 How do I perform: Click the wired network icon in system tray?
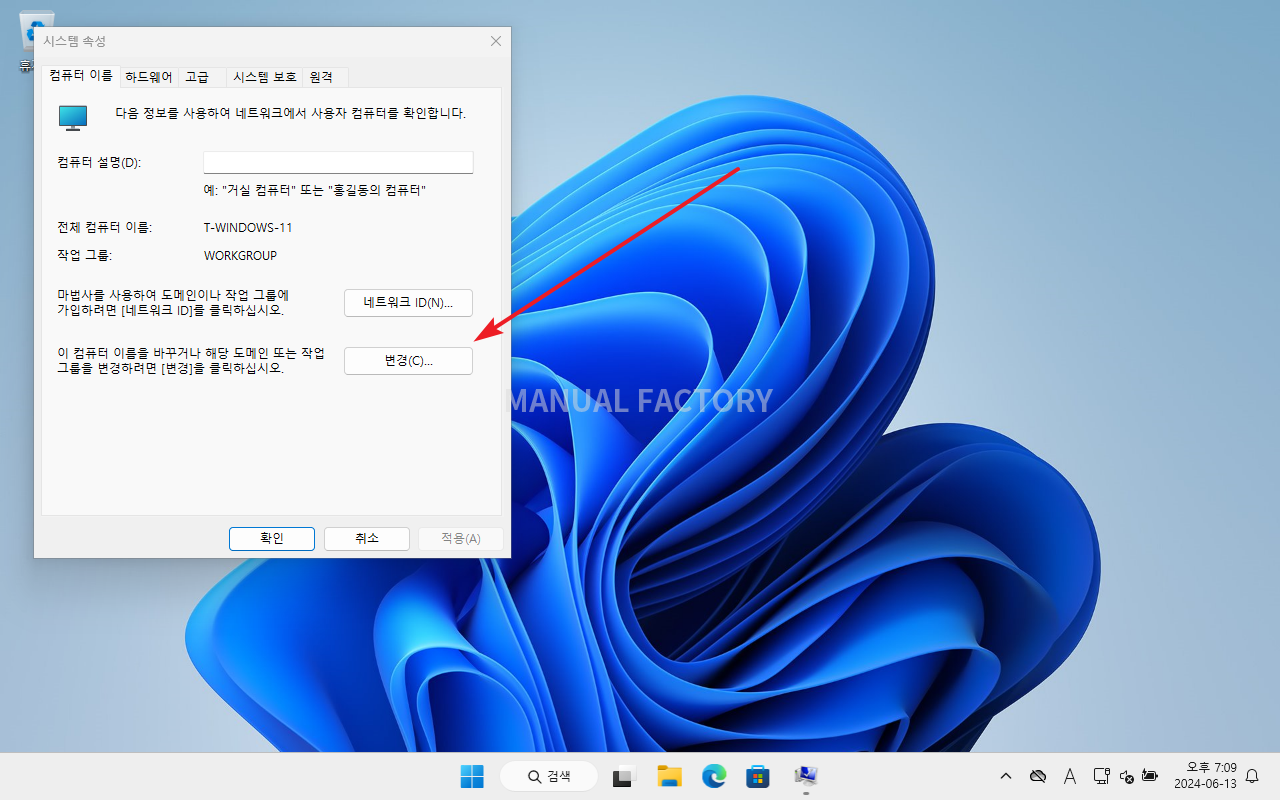pyautogui.click(x=1101, y=776)
